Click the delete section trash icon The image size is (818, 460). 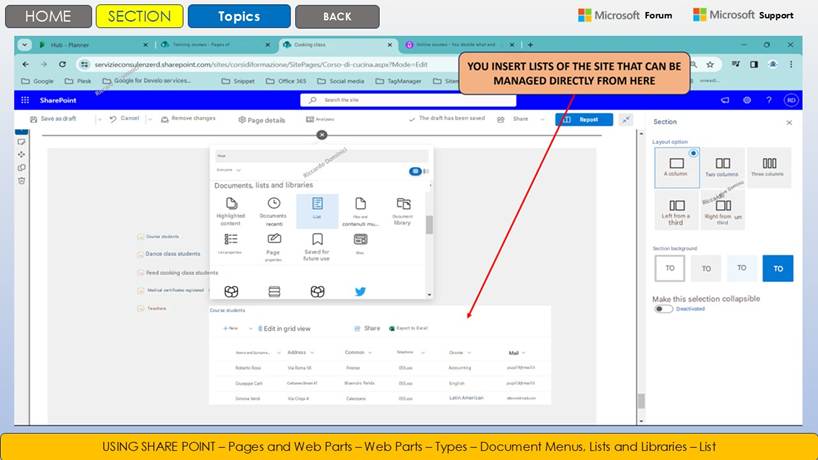coord(21,180)
